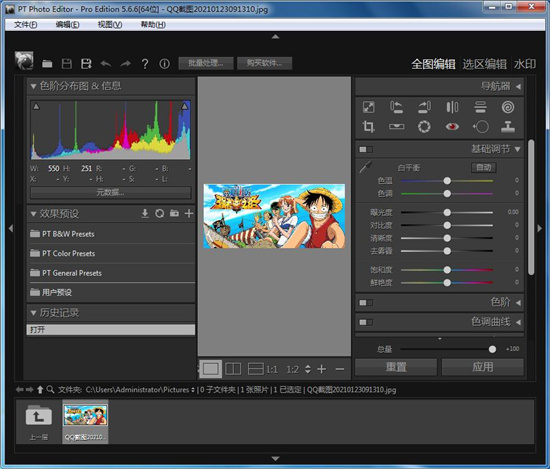Image resolution: width=550 pixels, height=469 pixels.
Task: Switch to single view mode
Action: click(210, 369)
